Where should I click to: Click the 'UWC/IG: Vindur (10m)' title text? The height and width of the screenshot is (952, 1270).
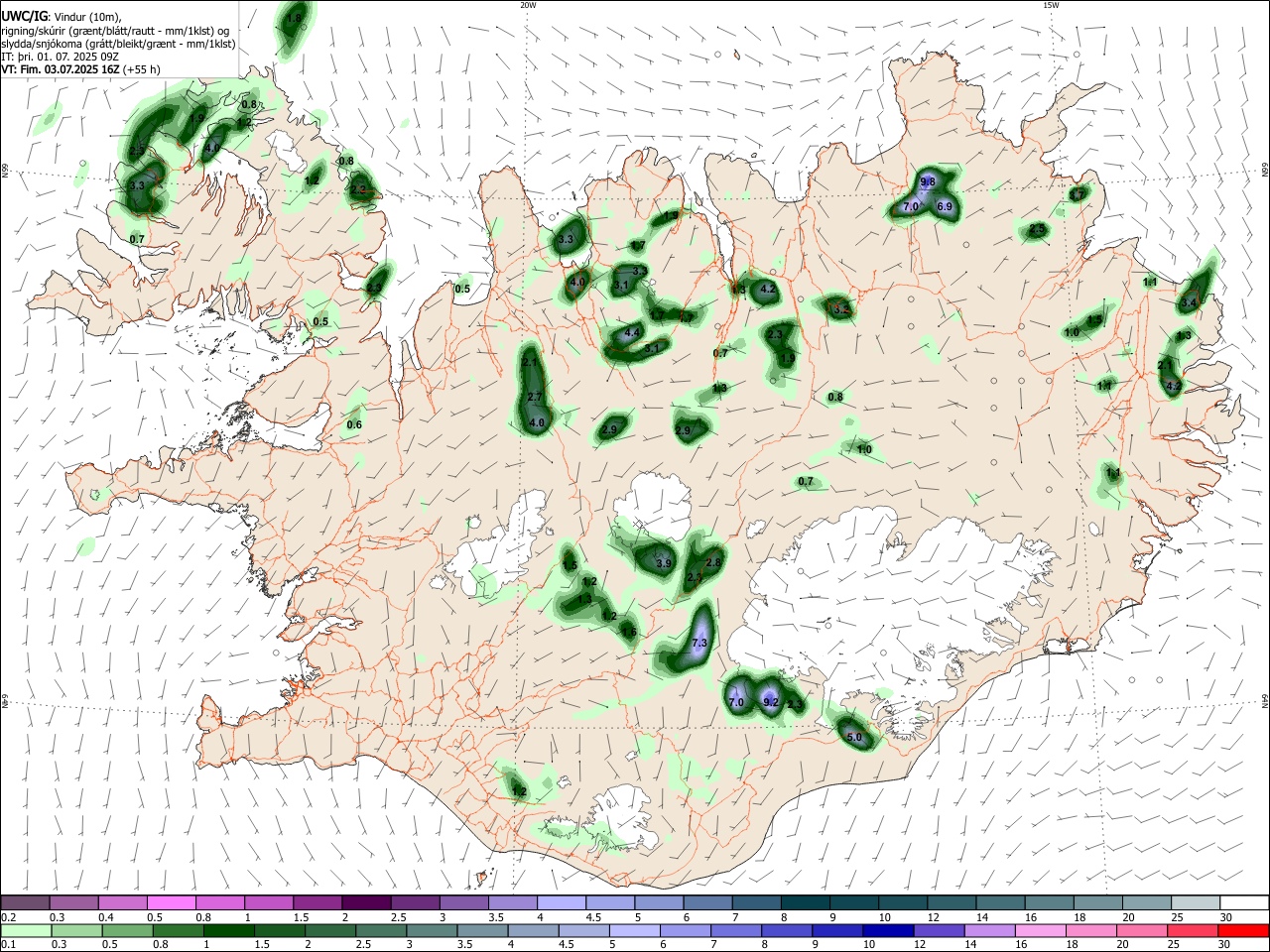tap(62, 17)
